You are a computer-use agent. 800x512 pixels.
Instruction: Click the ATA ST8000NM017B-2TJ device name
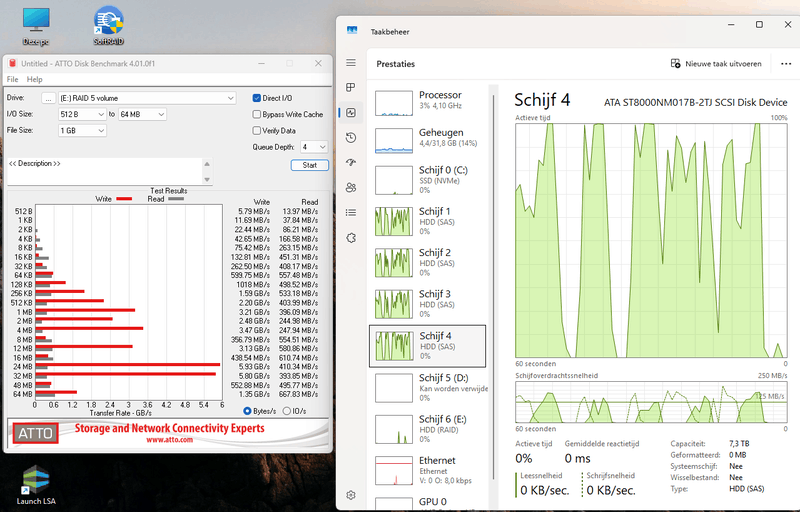(x=695, y=103)
